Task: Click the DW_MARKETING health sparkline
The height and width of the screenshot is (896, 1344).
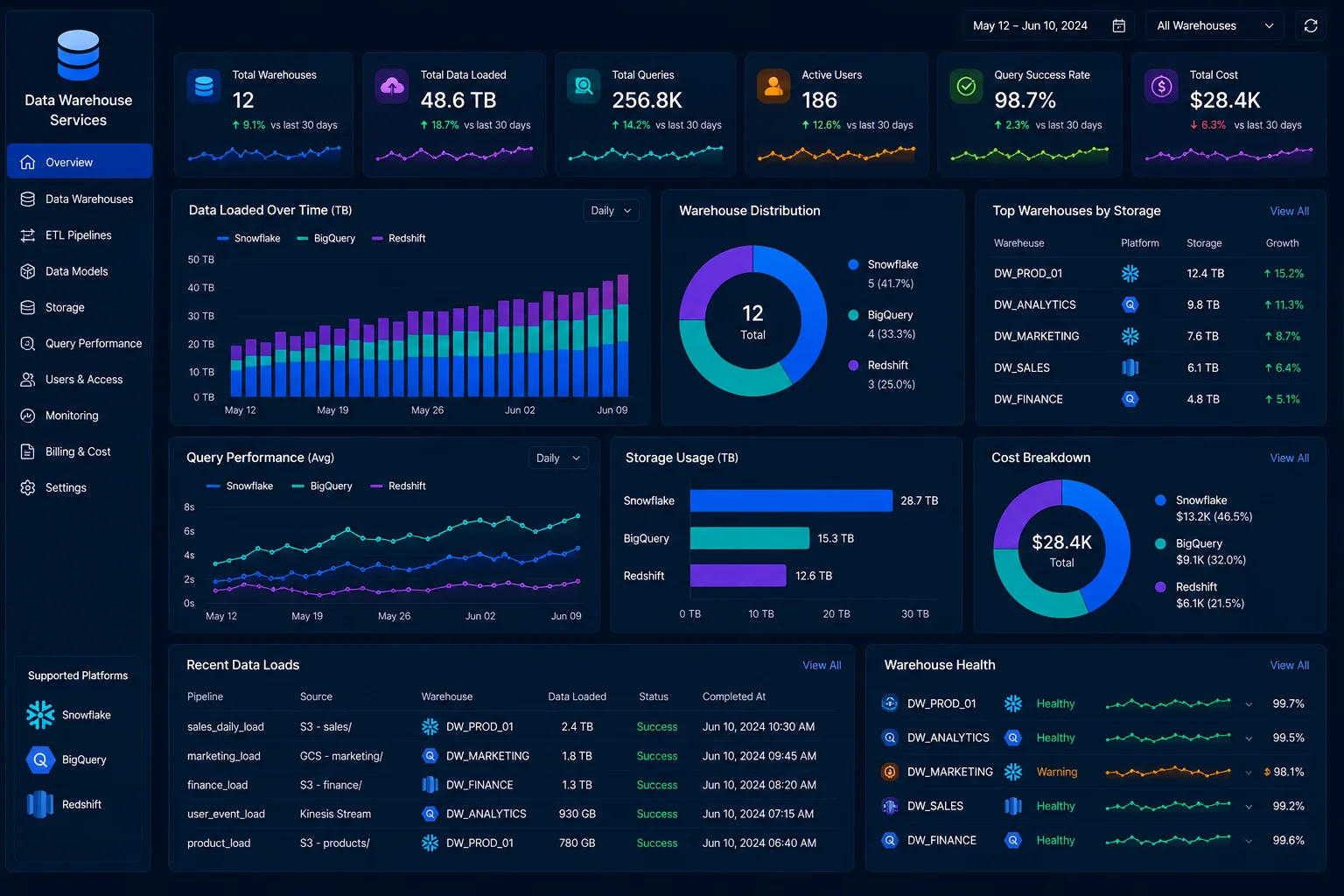Action: (x=1168, y=772)
